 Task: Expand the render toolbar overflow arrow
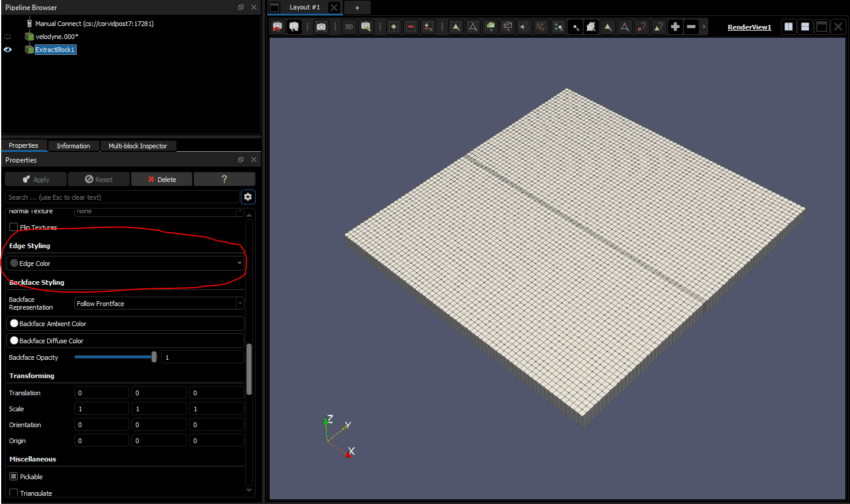tap(704, 27)
